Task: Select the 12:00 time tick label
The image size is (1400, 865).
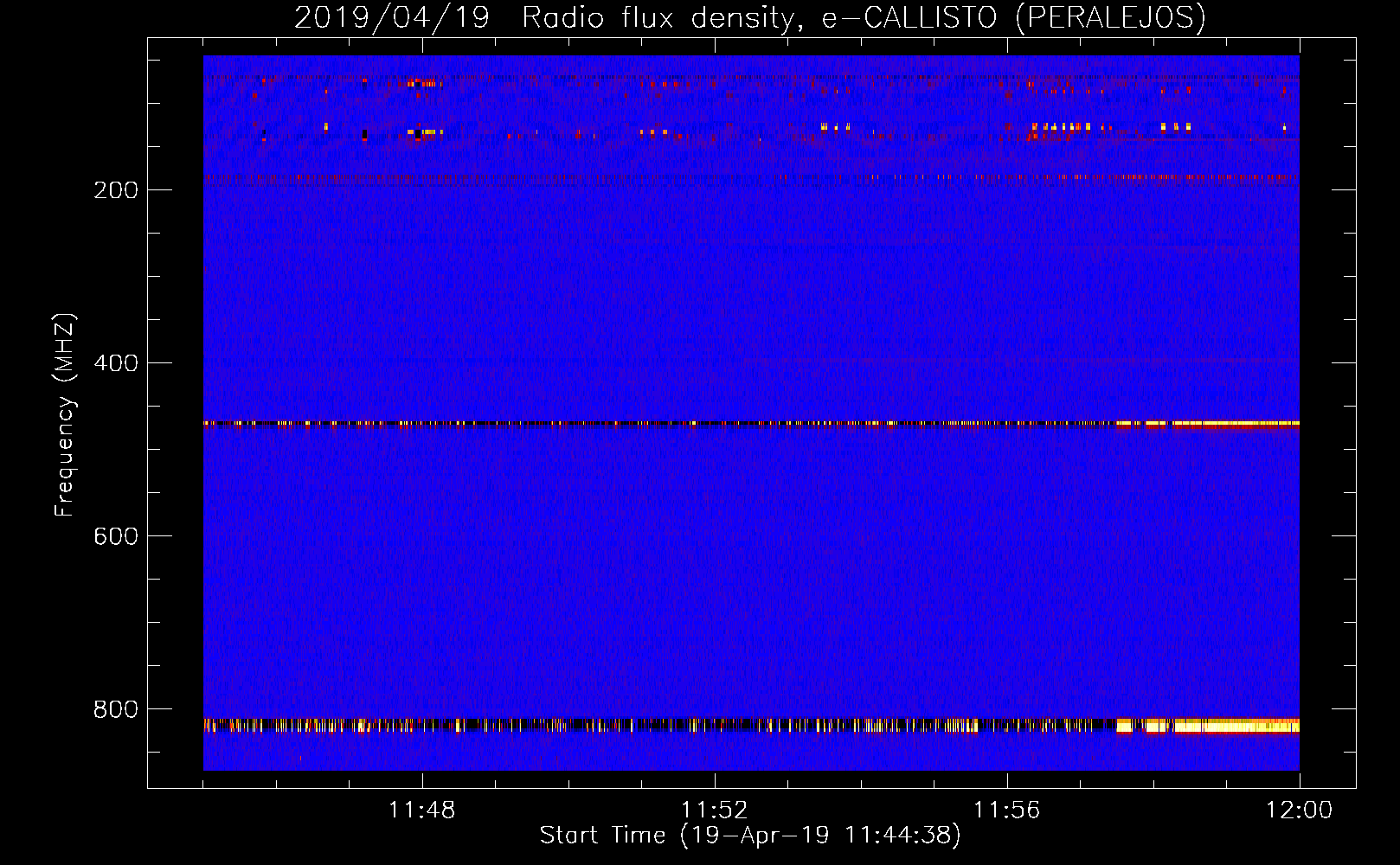Action: (1300, 811)
